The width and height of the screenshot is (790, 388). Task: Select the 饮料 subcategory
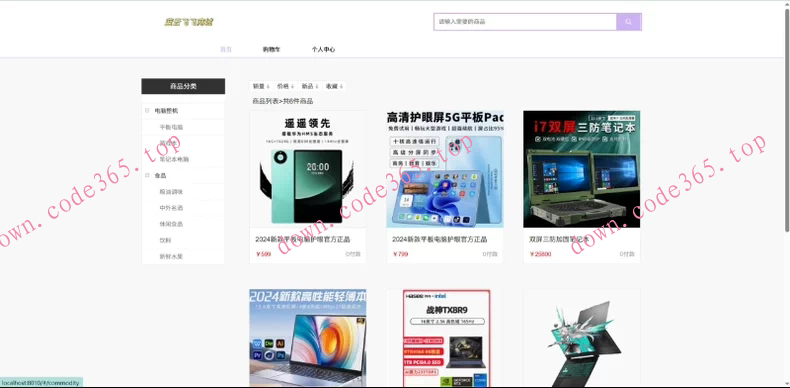tap(165, 240)
